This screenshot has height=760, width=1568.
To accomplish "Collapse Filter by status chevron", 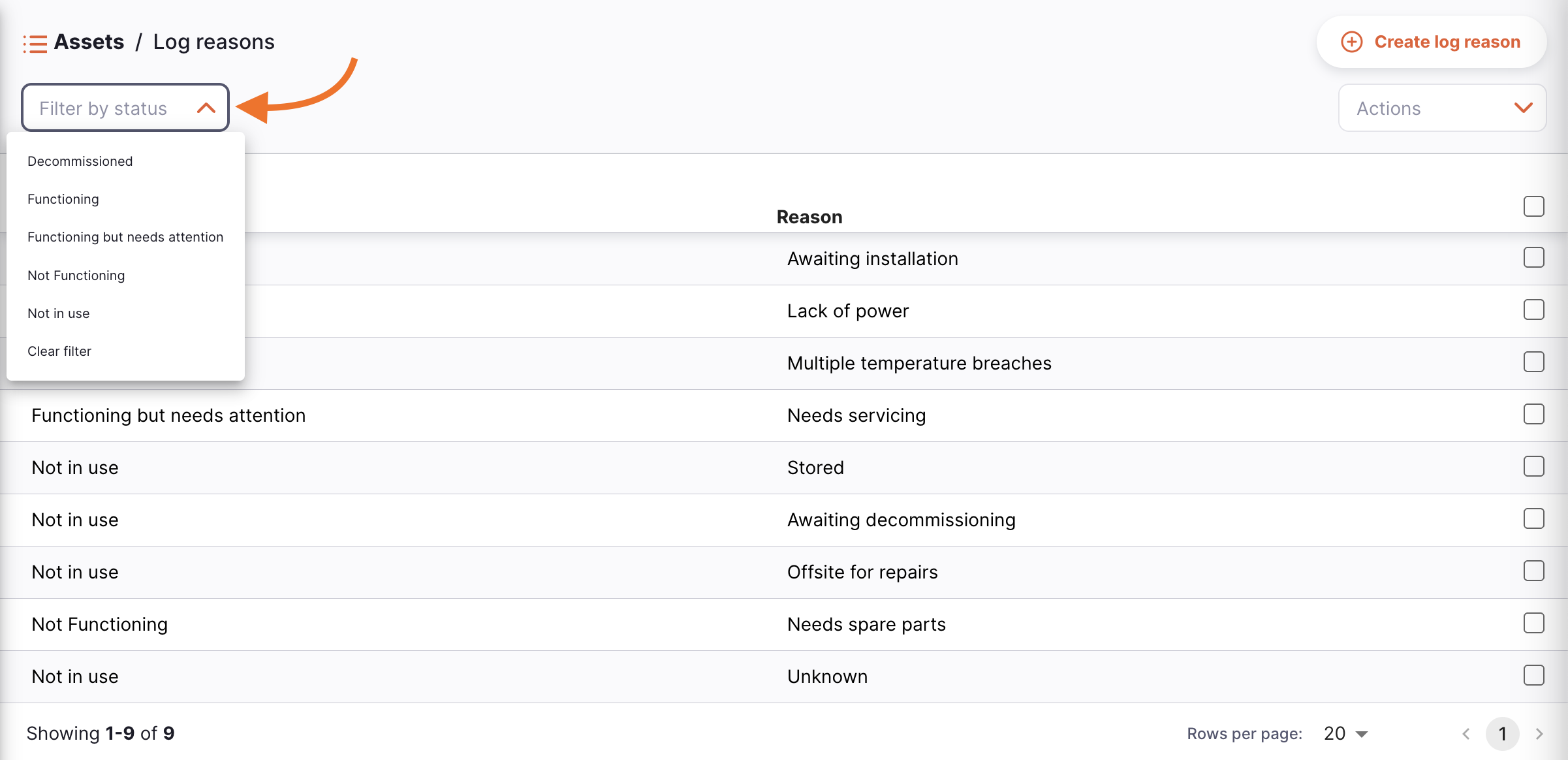I will coord(206,108).
